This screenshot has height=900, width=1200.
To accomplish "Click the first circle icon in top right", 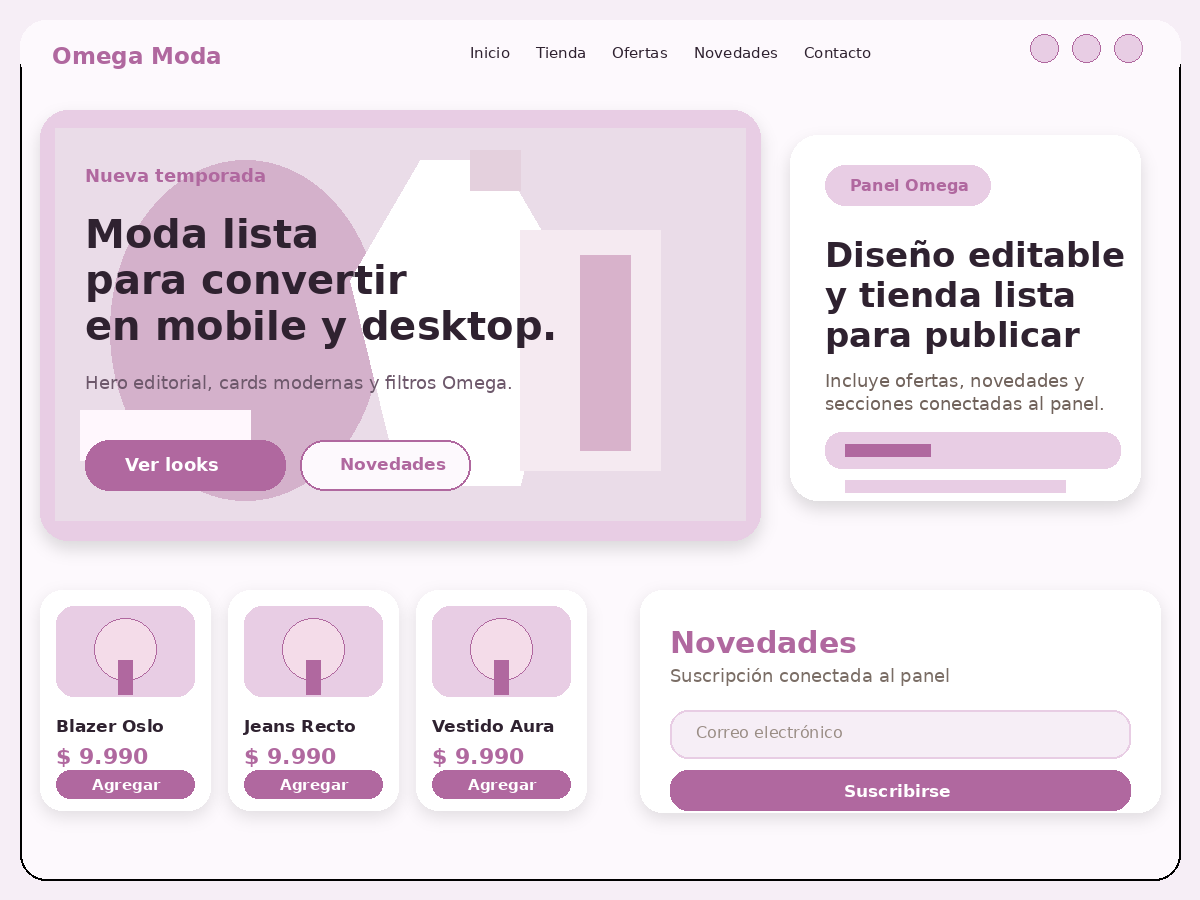I will pos(1044,48).
